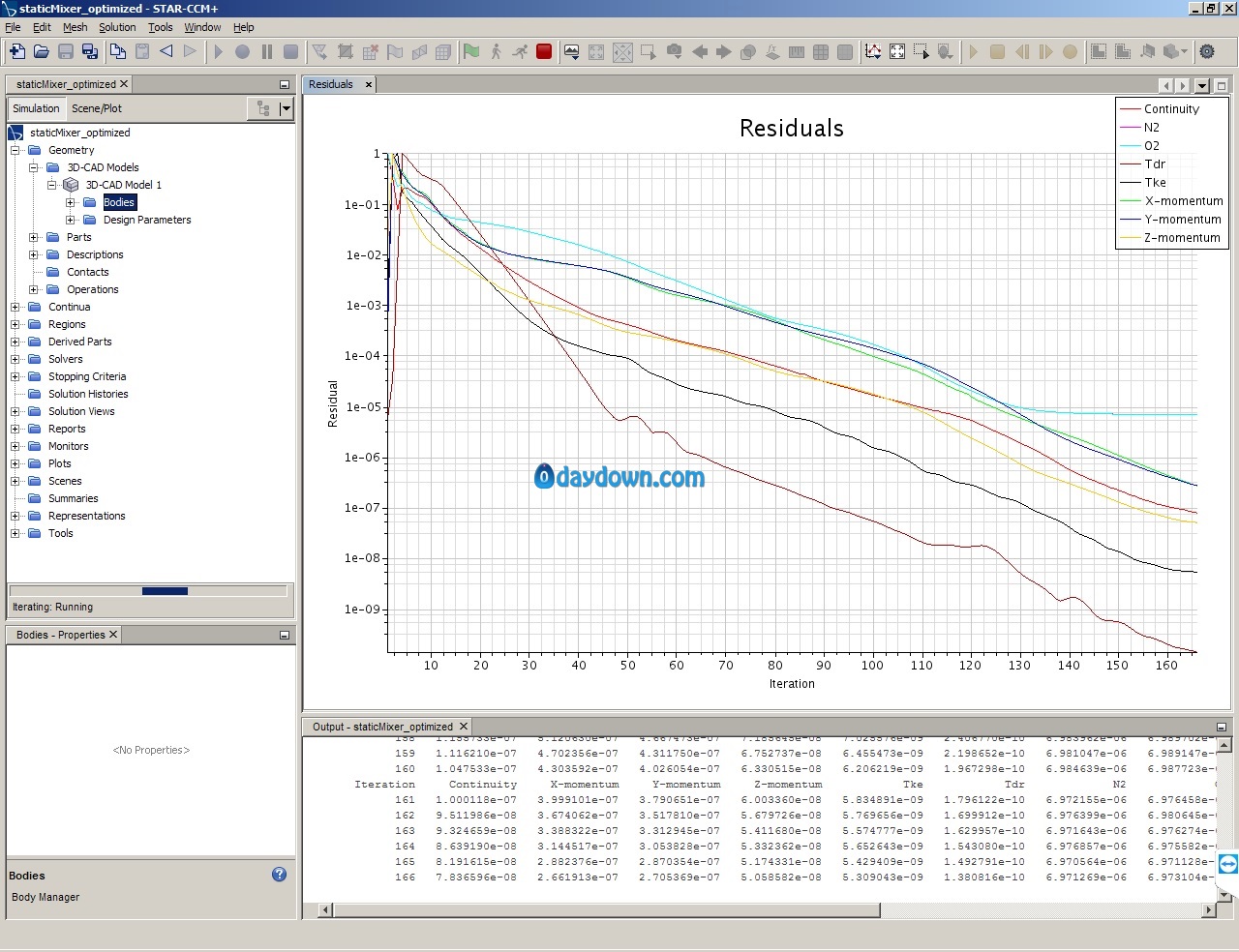Image resolution: width=1239 pixels, height=952 pixels.
Task: Click the gray record circle icon
Action: [242, 51]
